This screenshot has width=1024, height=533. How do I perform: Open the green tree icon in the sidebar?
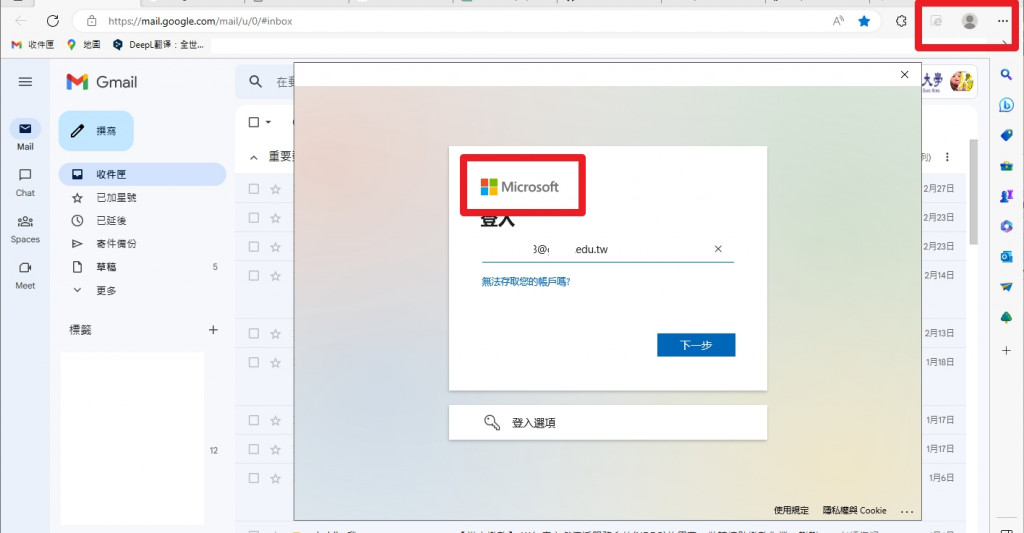[x=1006, y=317]
